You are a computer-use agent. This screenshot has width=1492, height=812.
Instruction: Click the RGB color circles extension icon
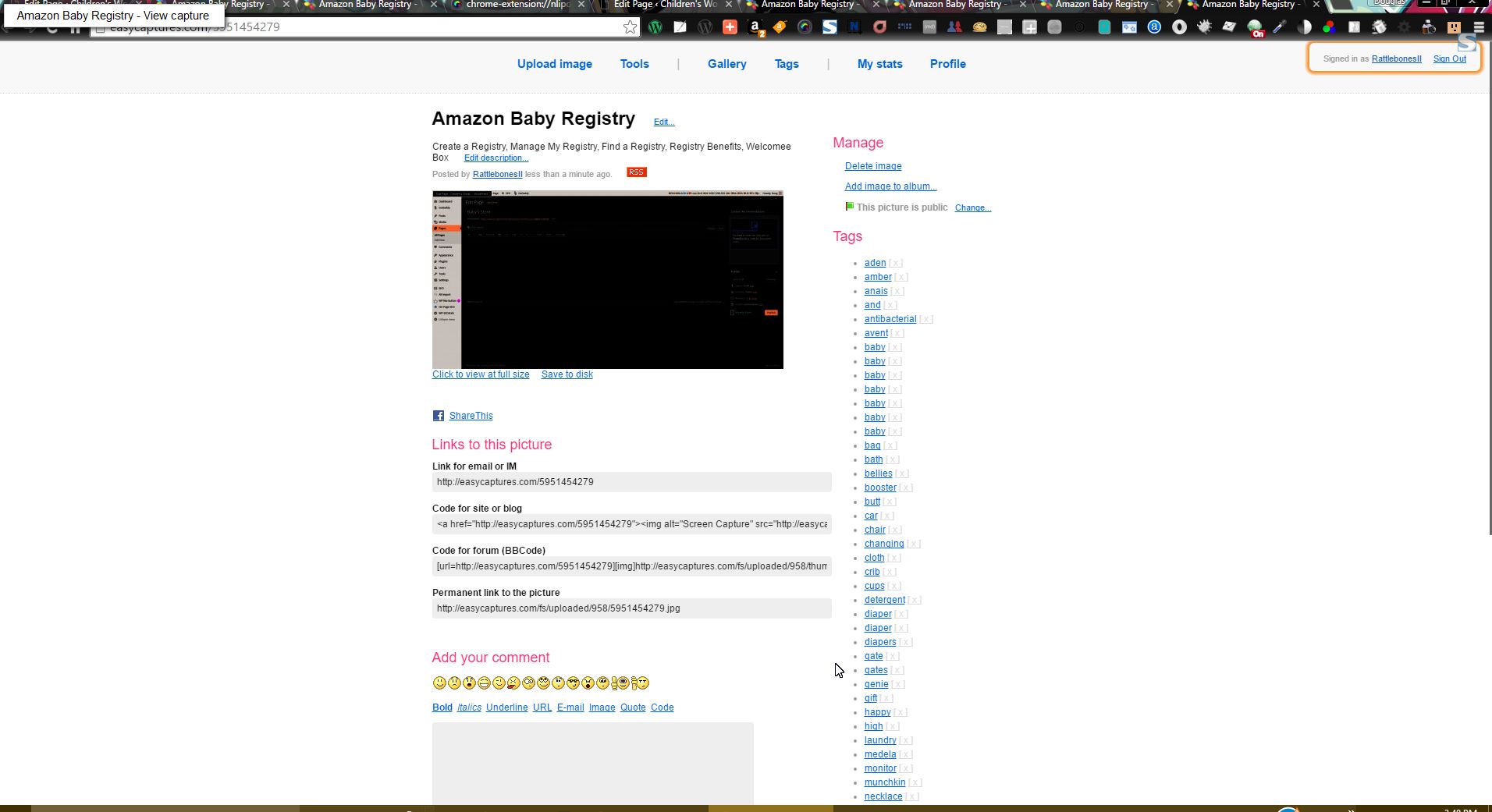click(x=1329, y=27)
